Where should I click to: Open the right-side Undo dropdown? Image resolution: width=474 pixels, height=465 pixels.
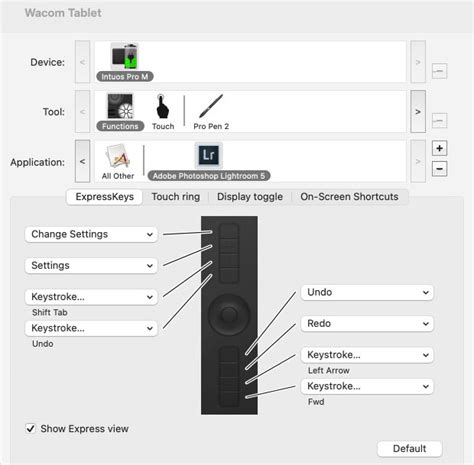click(367, 292)
